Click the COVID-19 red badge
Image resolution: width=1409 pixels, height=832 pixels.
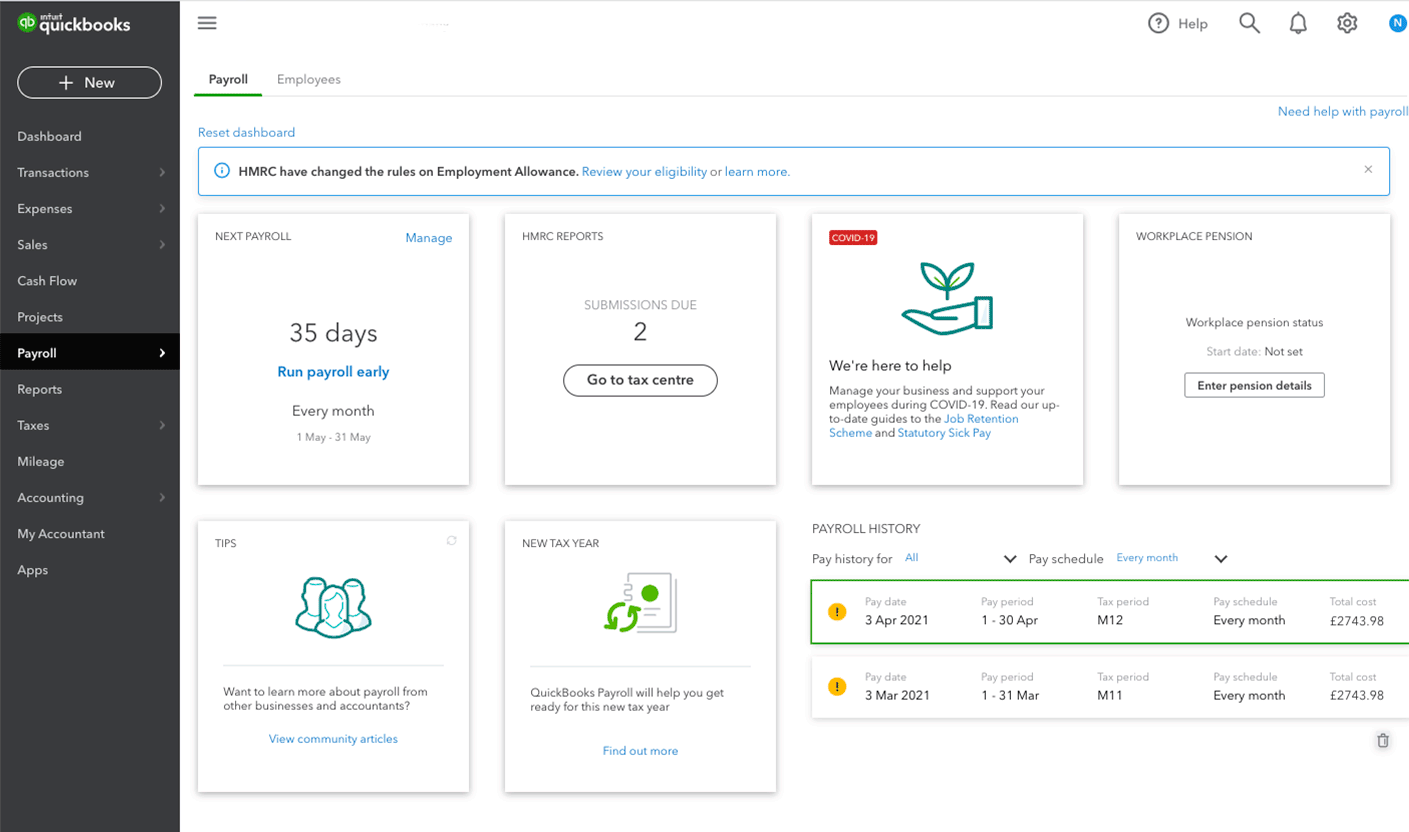[853, 238]
